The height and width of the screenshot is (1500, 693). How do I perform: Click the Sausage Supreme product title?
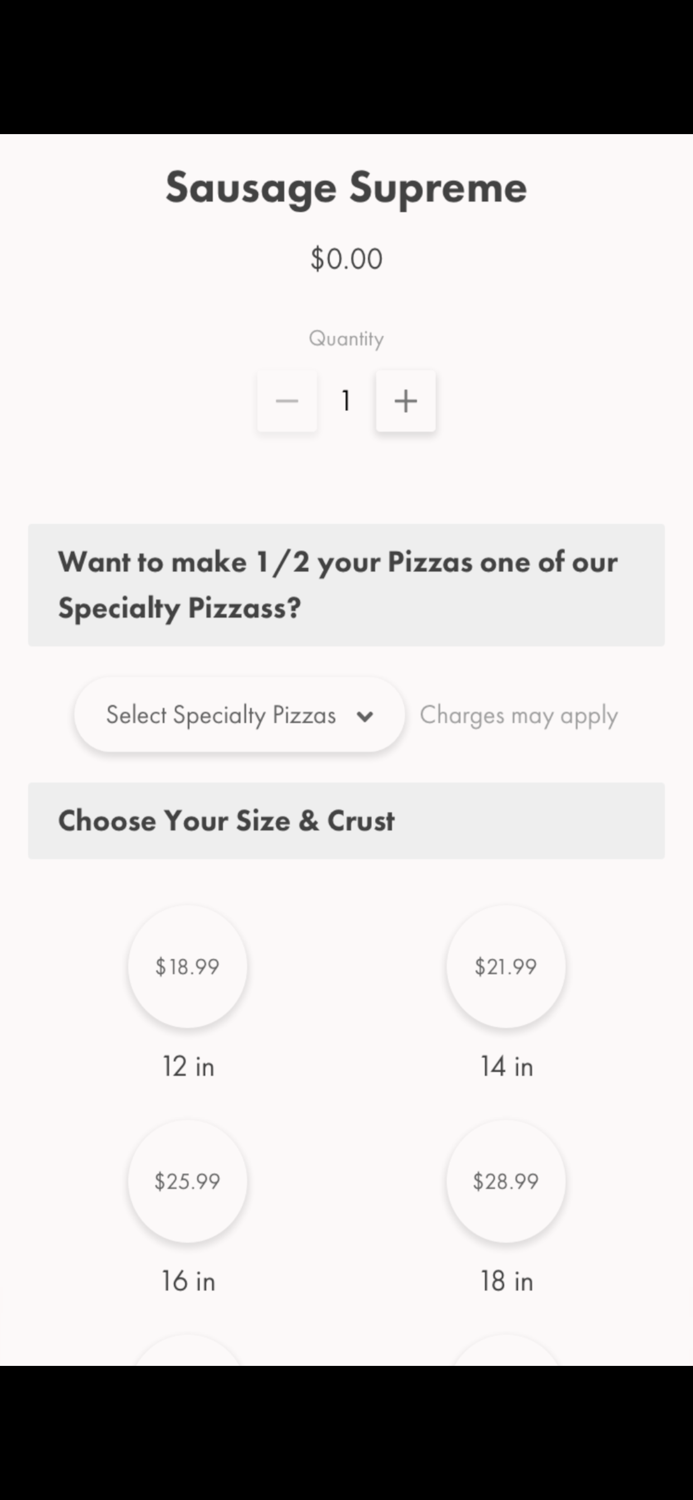click(x=346, y=187)
